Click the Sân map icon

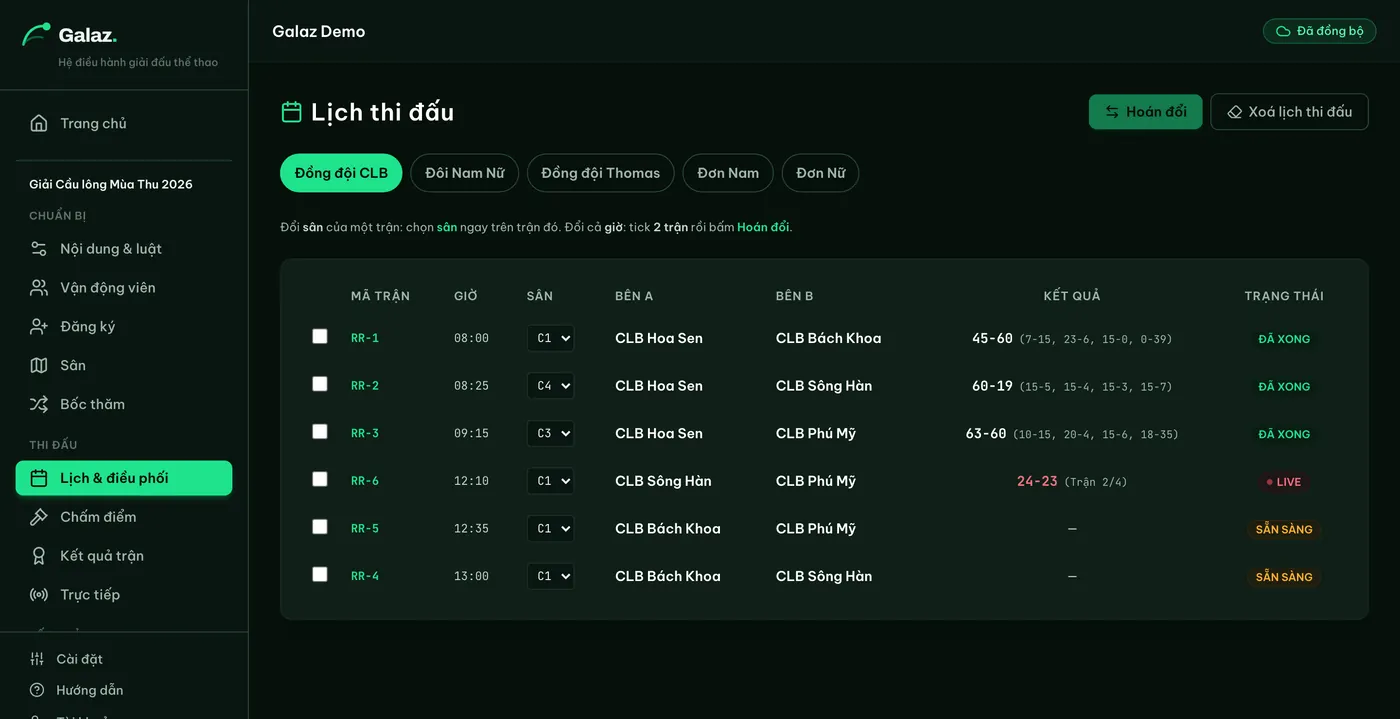pos(39,366)
